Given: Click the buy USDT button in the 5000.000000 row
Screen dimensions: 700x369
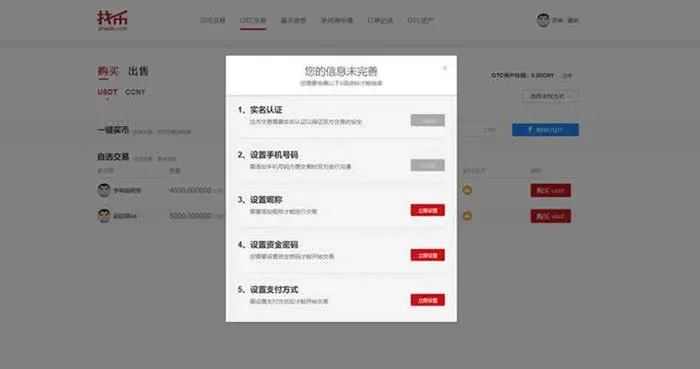Looking at the screenshot, I should click(550, 216).
